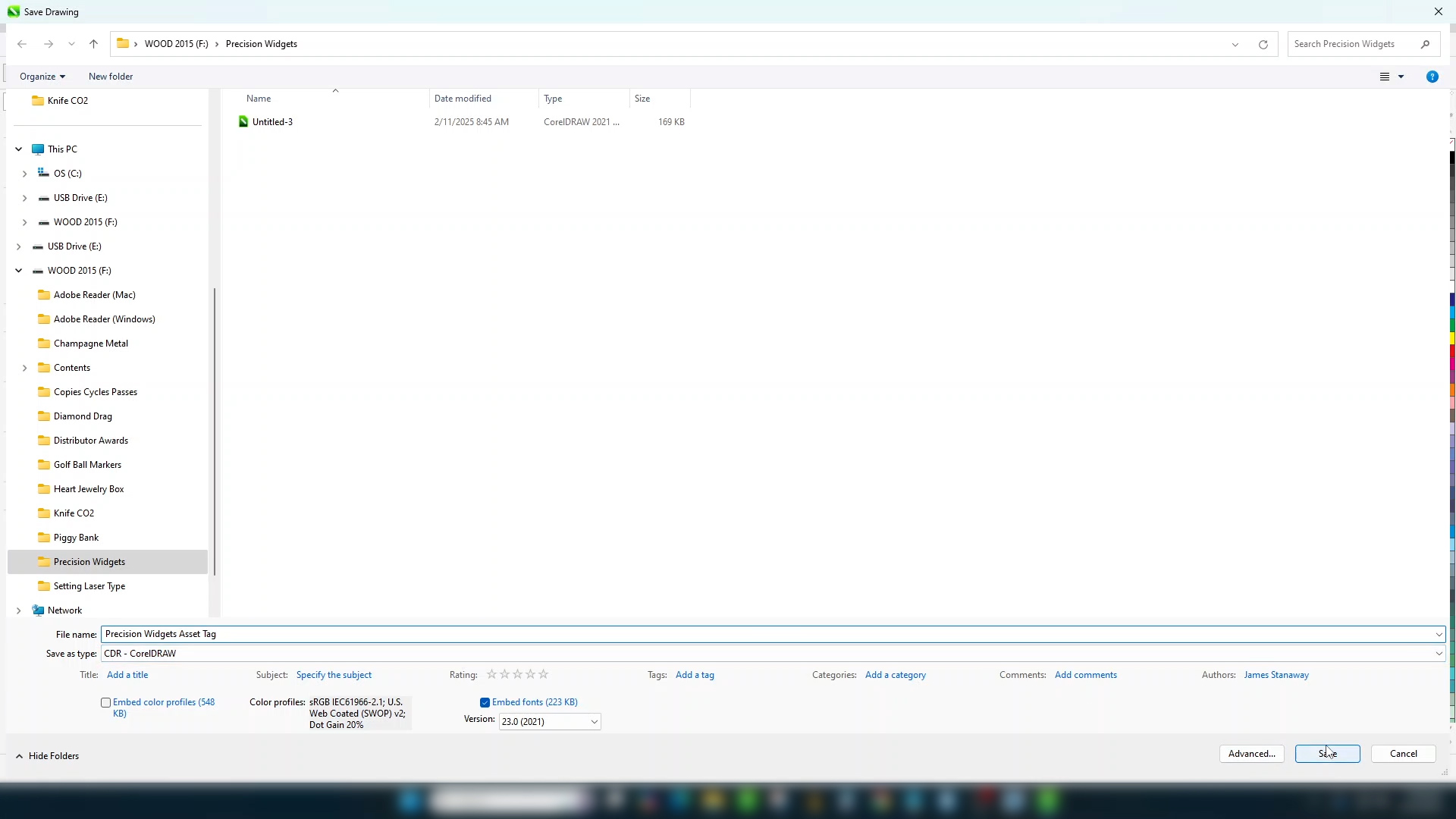Click the Advanced... button
Viewport: 1456px width, 819px height.
(1251, 753)
